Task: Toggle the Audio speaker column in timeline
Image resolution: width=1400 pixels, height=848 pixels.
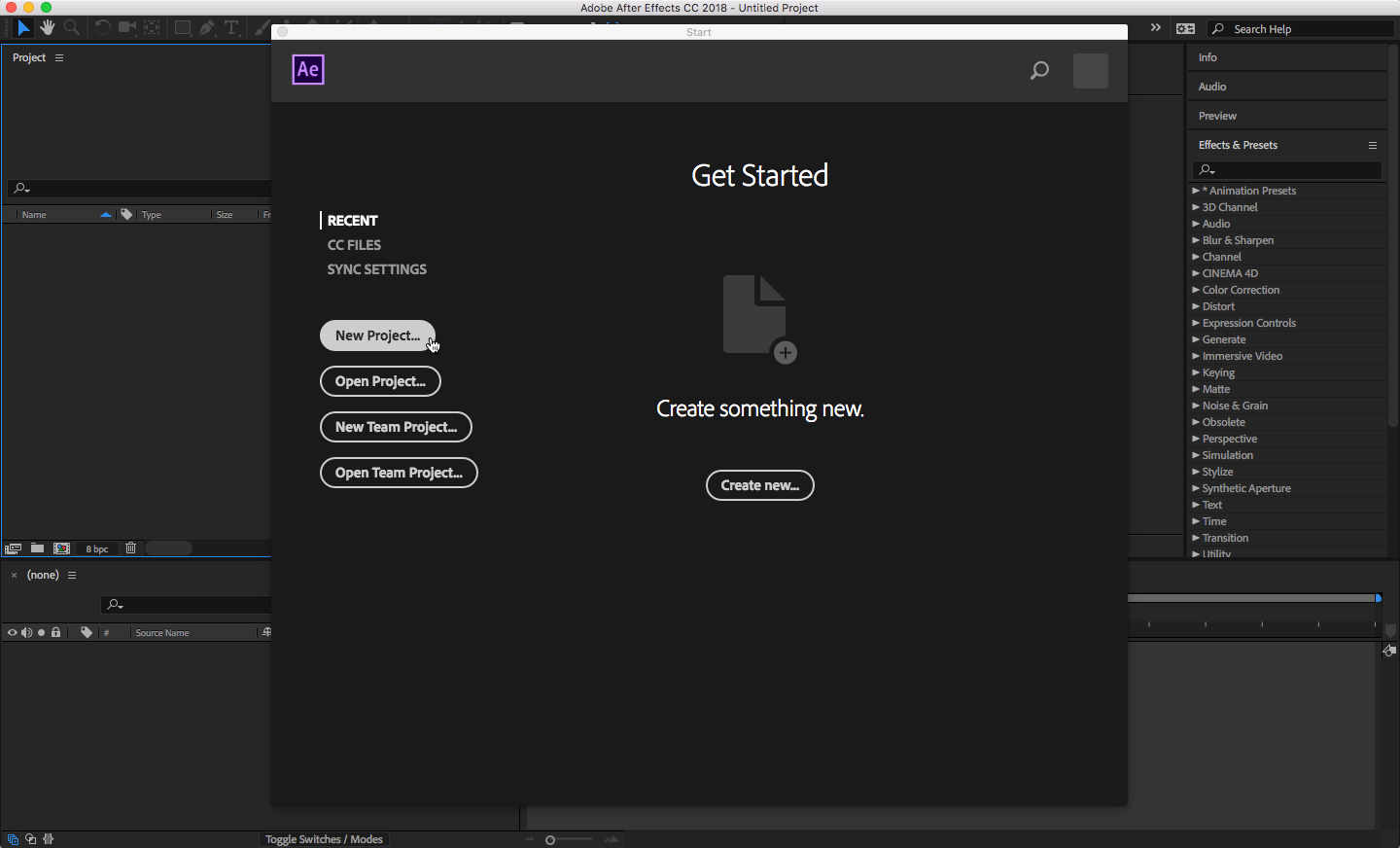Action: (26, 633)
